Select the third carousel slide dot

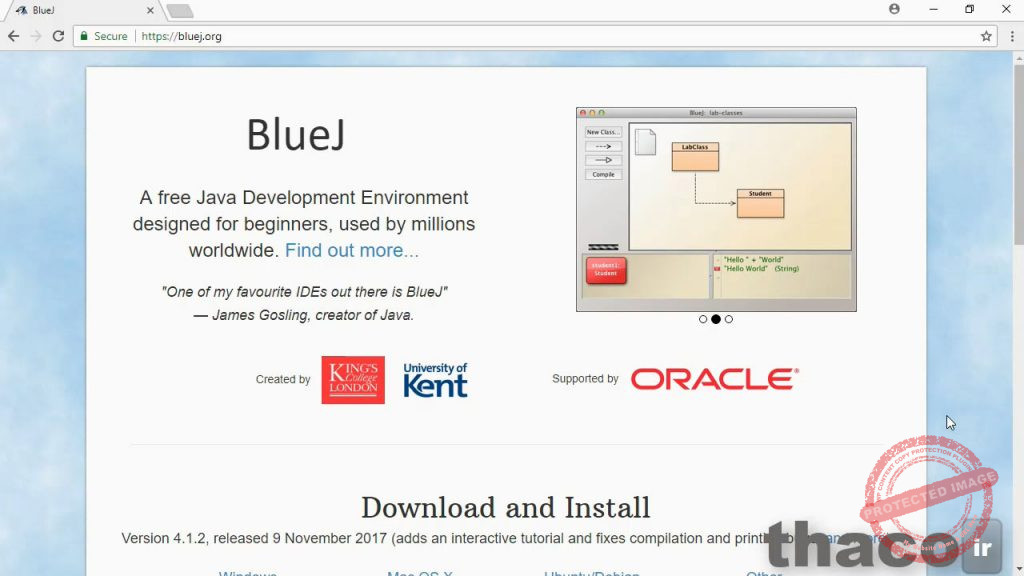[729, 319]
